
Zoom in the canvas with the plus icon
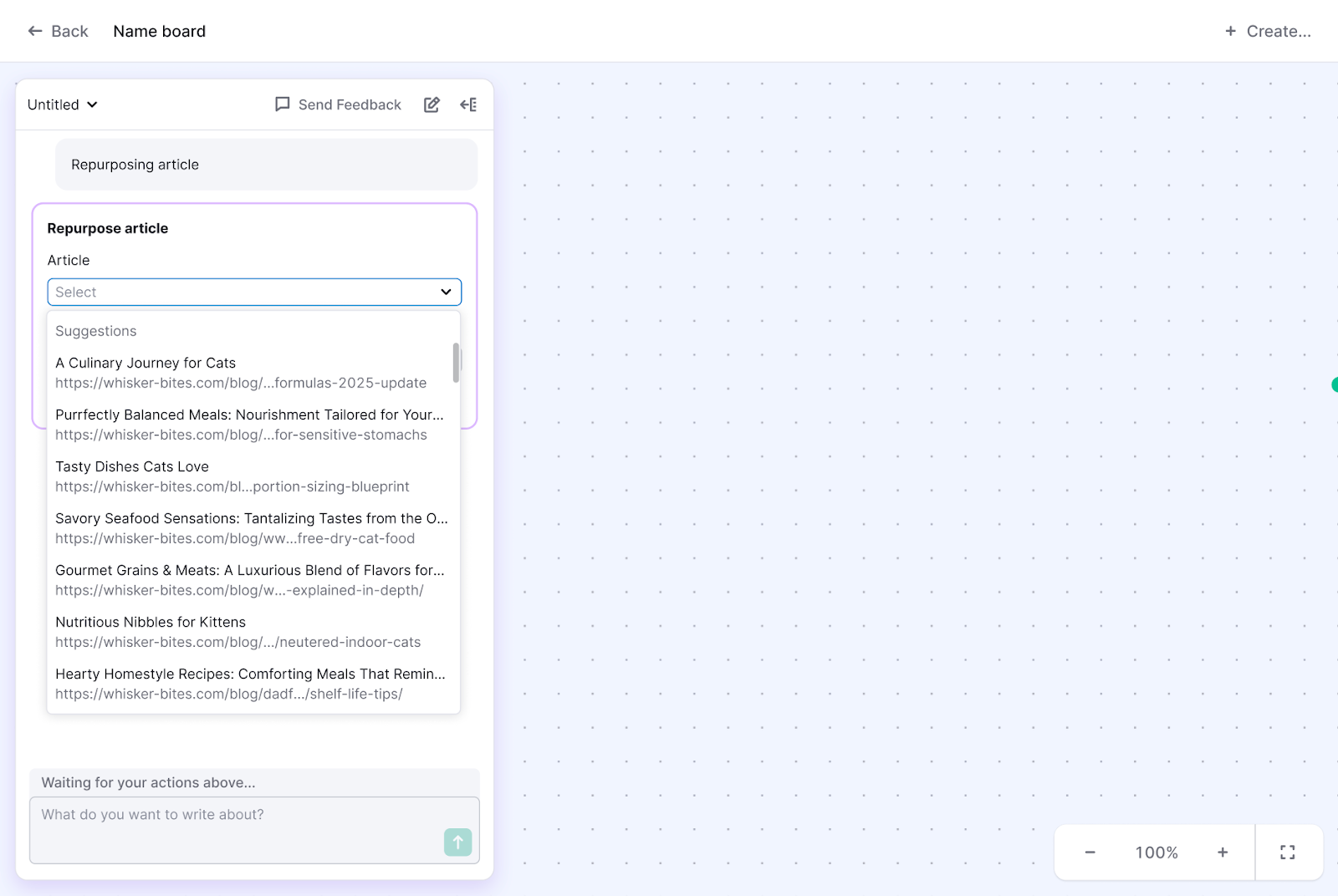pos(1222,852)
